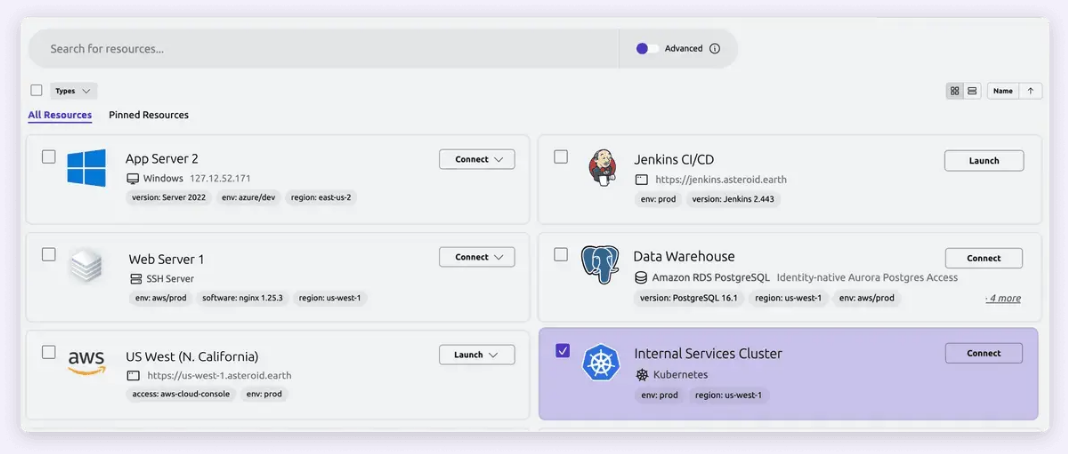Click the 'software: nginx 1.25.3' label
1068x454 pixels.
[242, 298]
